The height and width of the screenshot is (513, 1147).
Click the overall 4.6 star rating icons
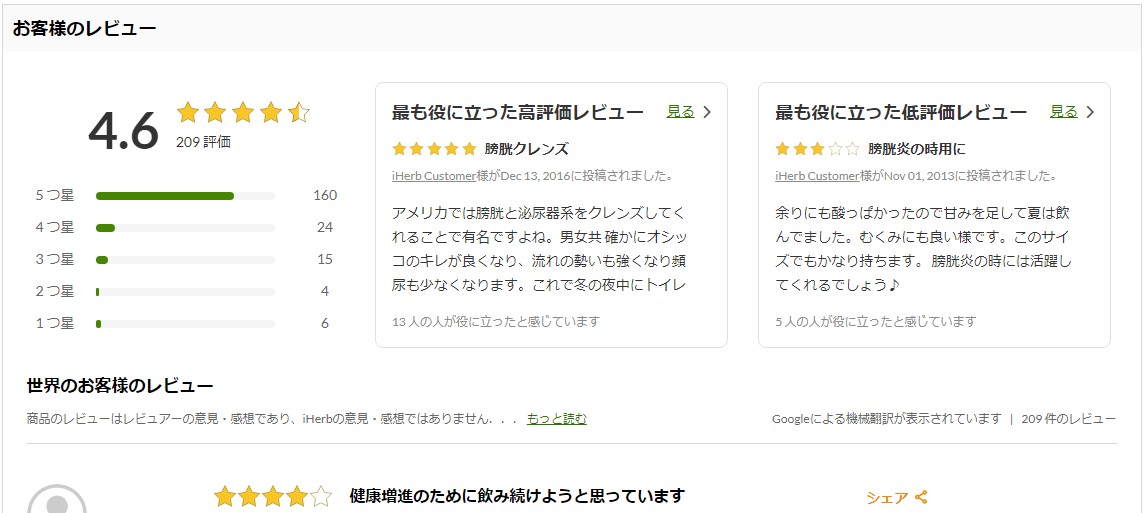(243, 113)
